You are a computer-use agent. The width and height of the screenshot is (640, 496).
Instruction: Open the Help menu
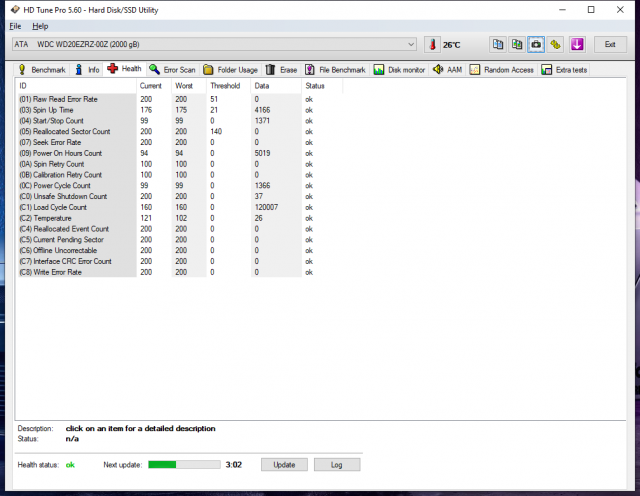[x=40, y=25]
